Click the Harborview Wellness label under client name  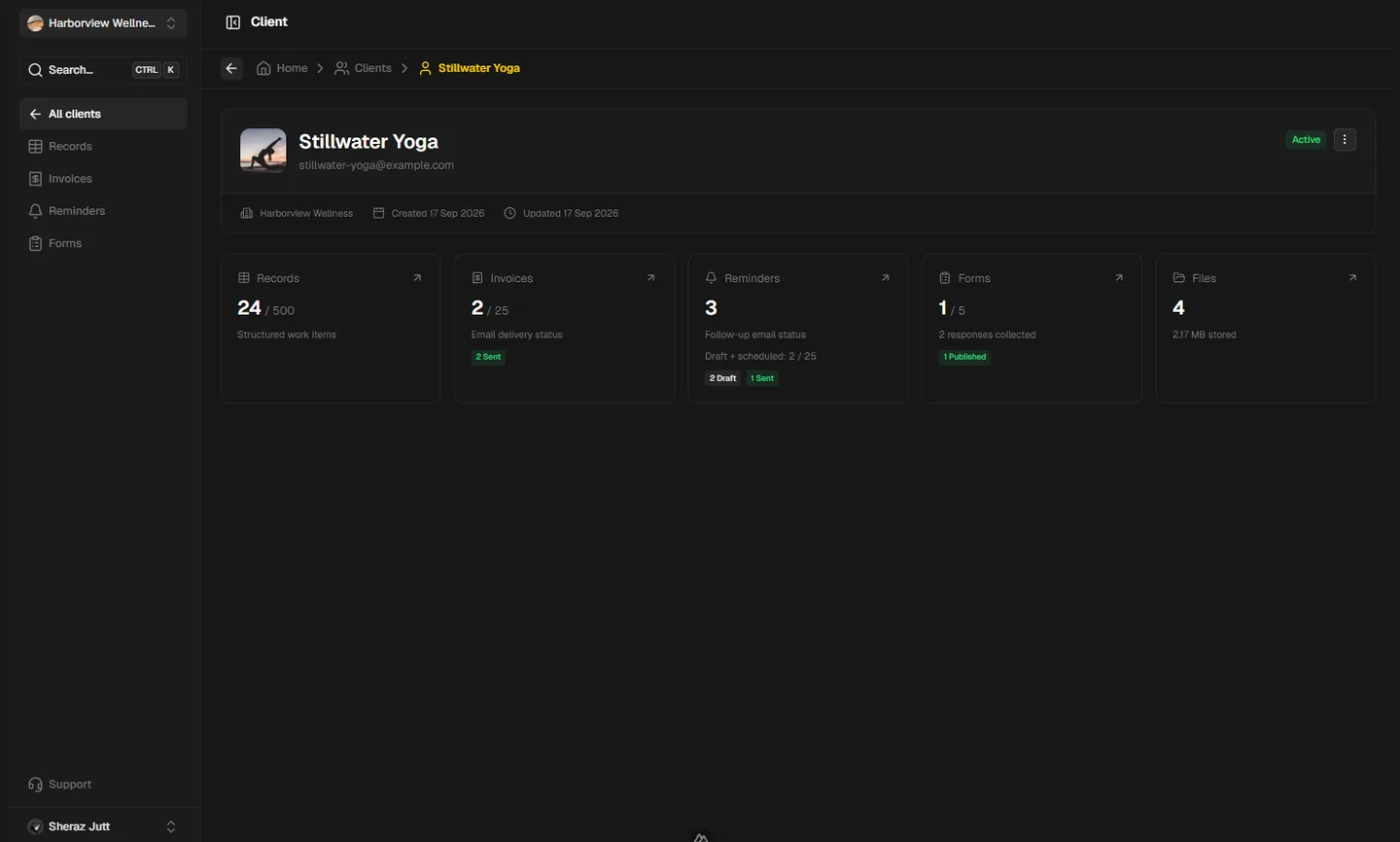pos(306,213)
